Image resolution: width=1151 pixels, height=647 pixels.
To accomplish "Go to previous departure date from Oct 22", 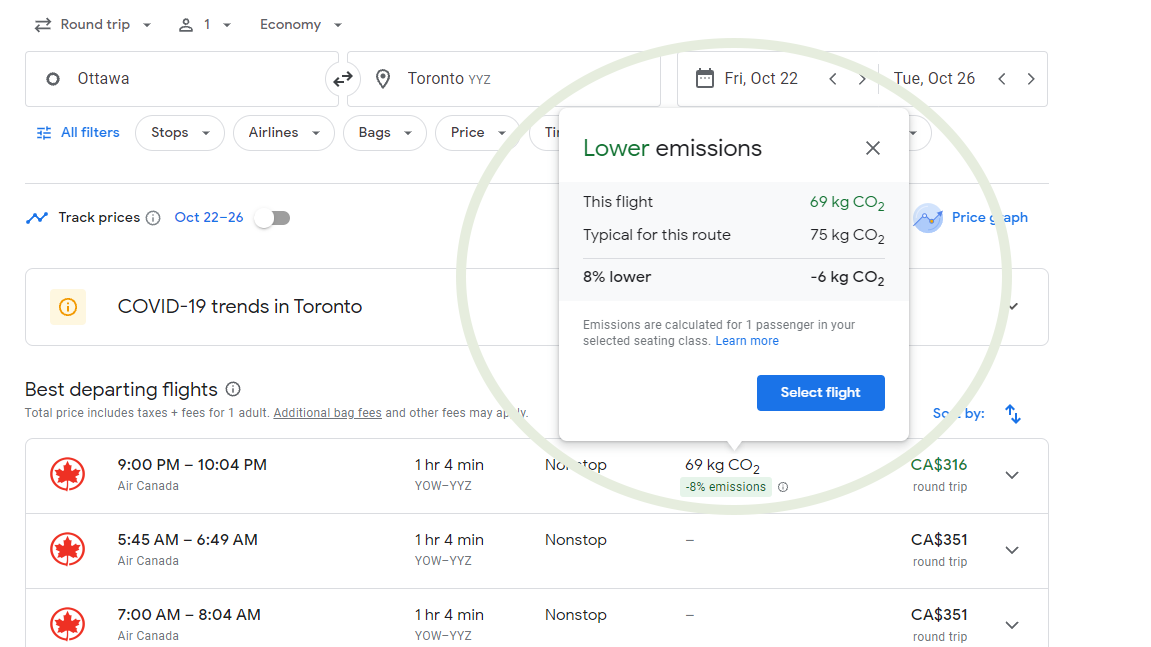I will (x=832, y=79).
